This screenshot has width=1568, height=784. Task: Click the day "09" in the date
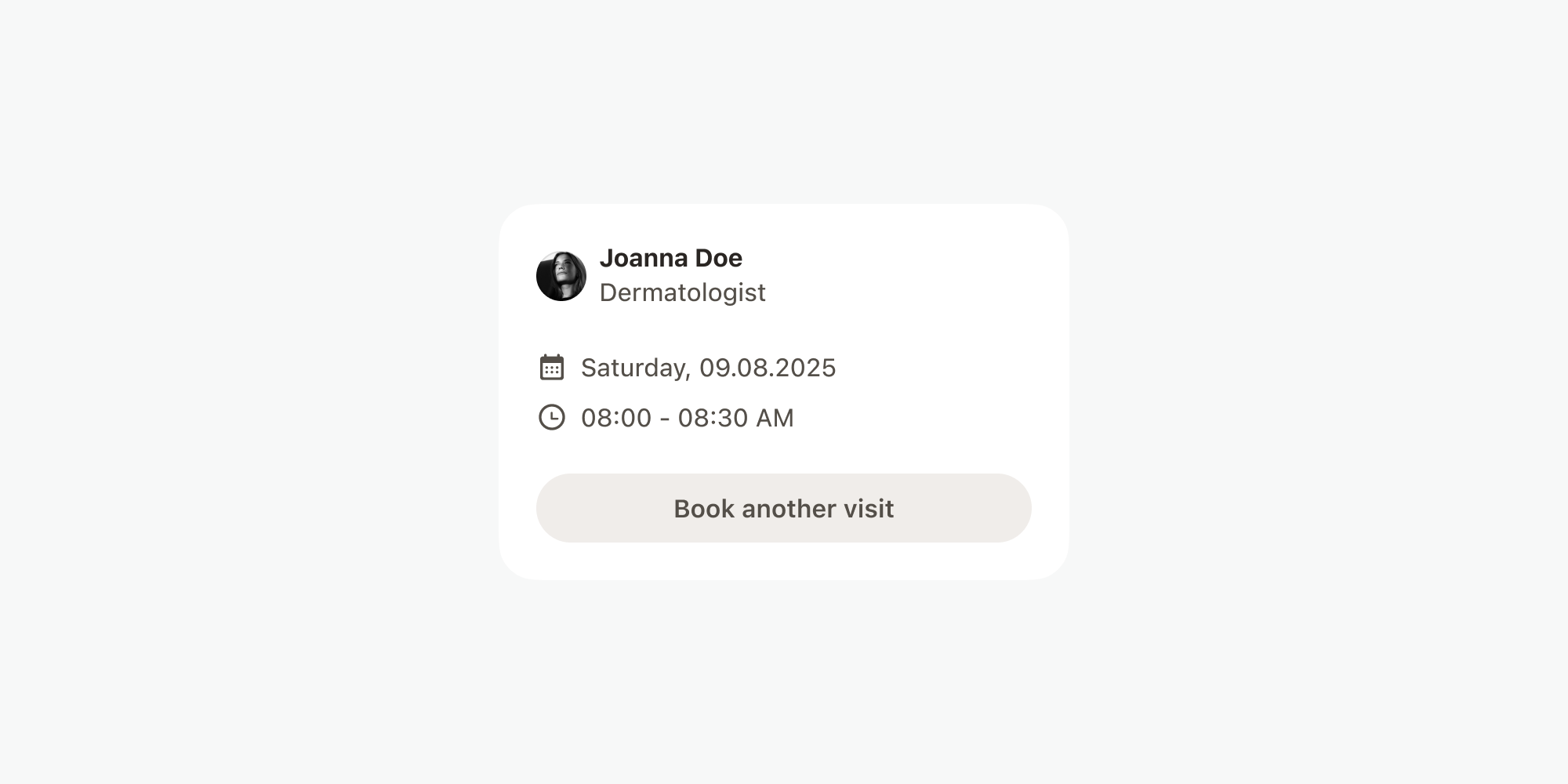714,368
